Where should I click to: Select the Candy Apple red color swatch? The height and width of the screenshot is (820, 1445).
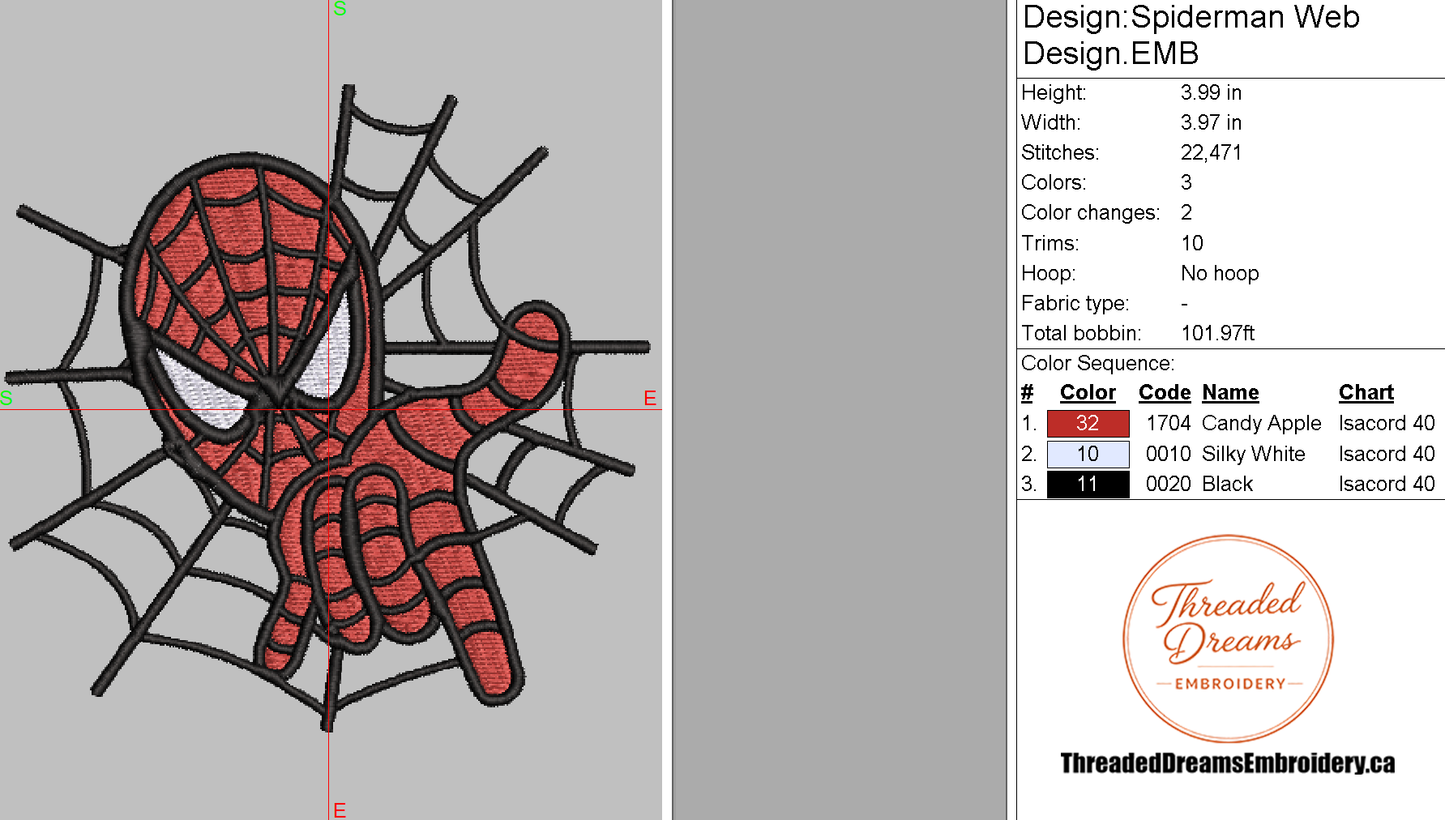point(1088,423)
